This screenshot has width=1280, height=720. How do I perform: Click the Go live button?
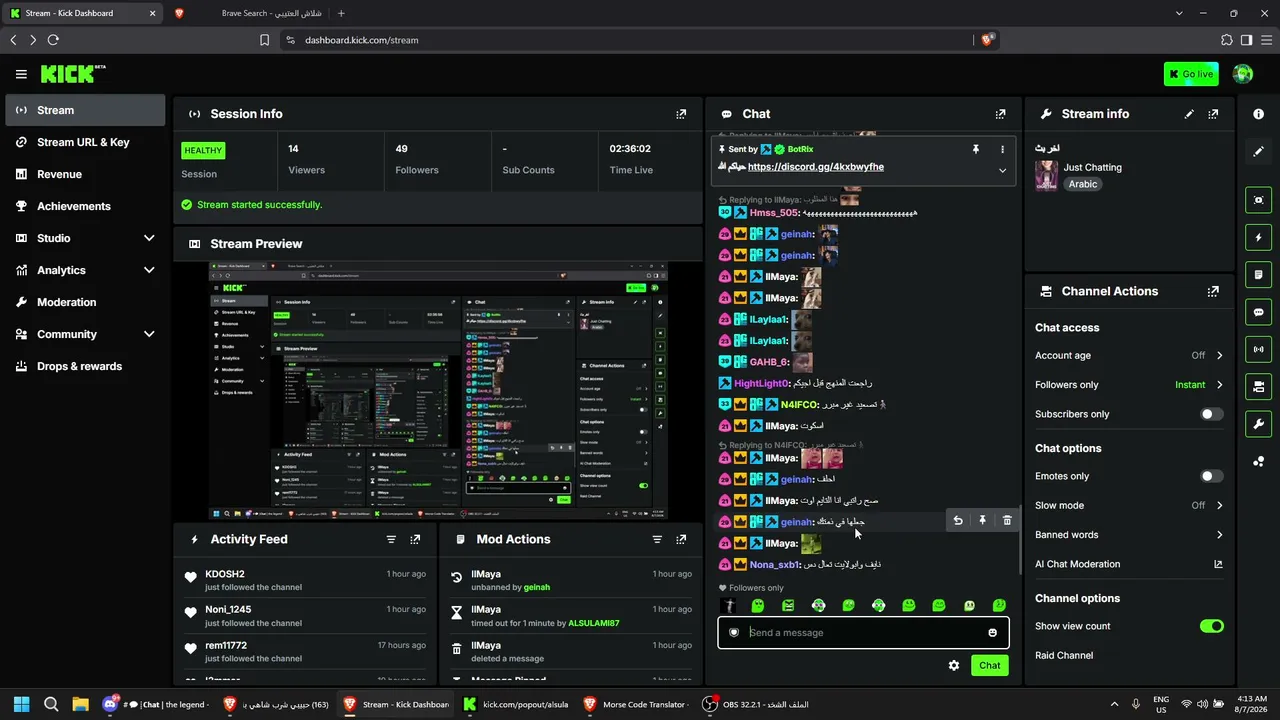tap(1191, 74)
